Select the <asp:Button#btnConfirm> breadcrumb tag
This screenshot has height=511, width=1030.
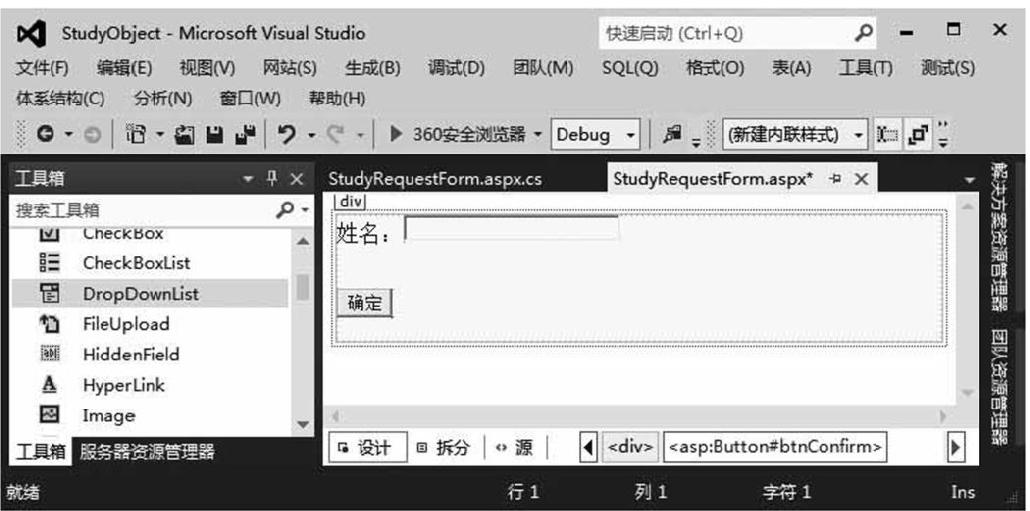tap(775, 447)
